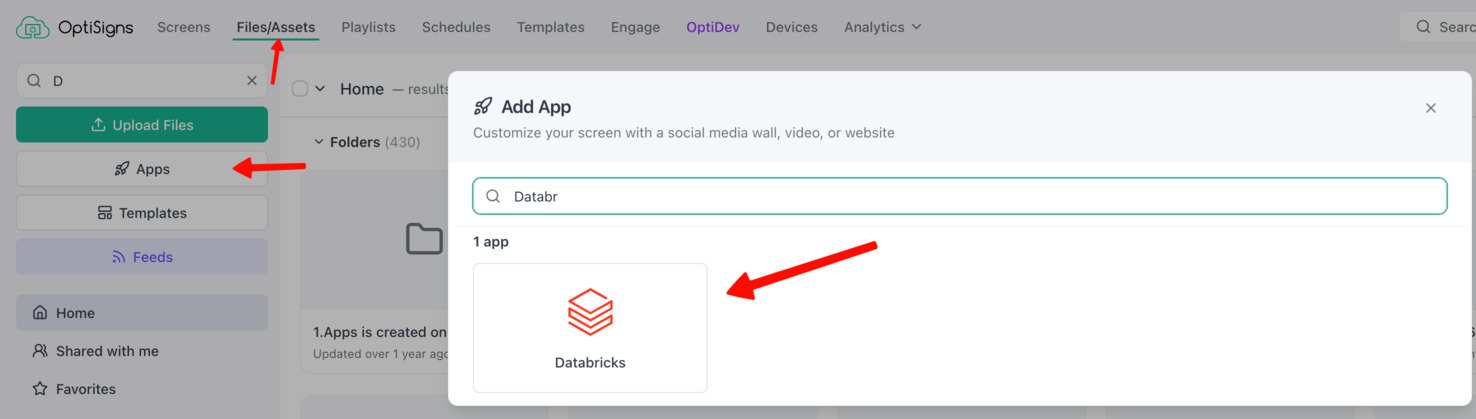Image resolution: width=1476 pixels, height=419 pixels.
Task: Tick the select-all checkbox next to Home
Action: tap(300, 89)
